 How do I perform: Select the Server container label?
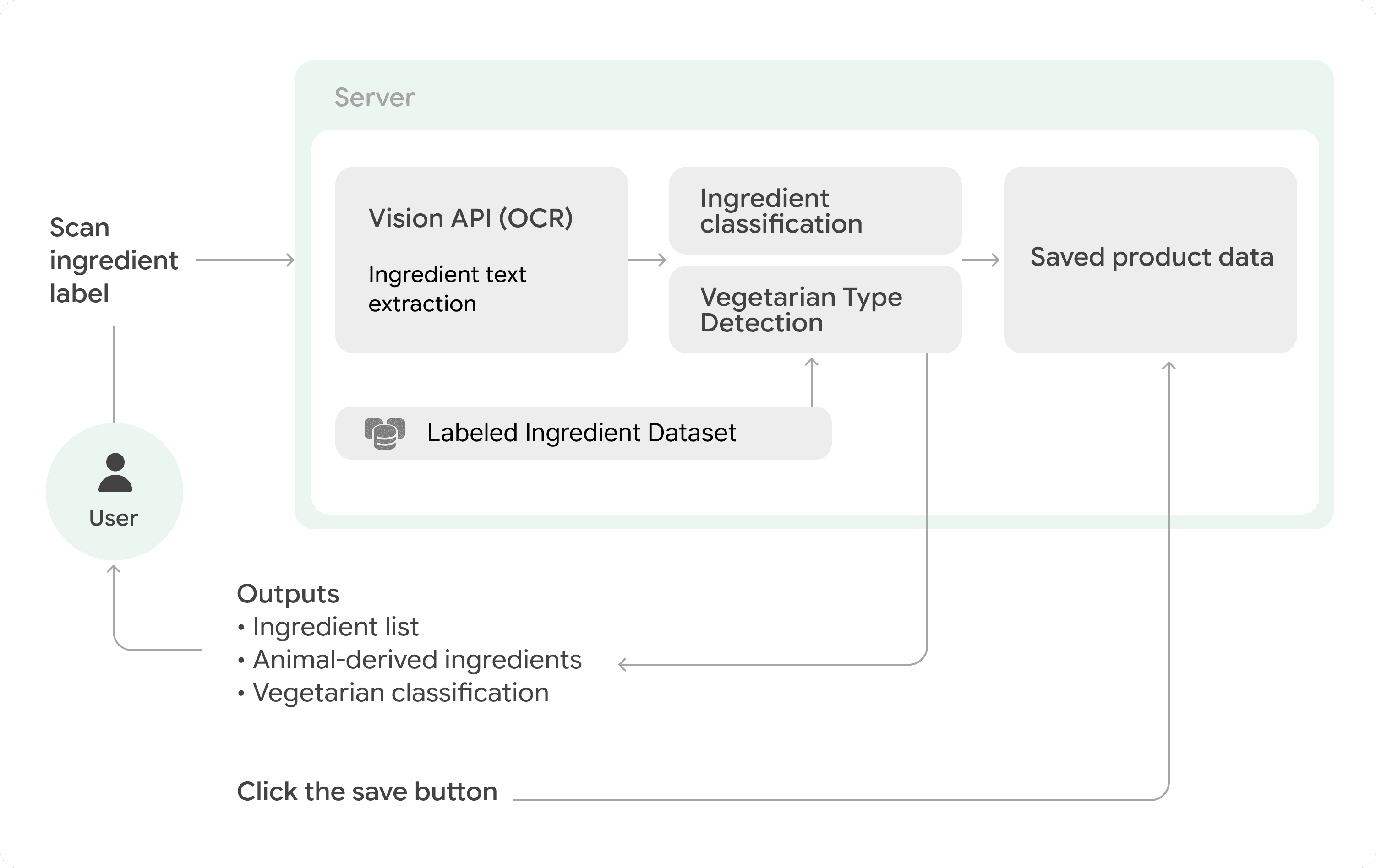pyautogui.click(x=374, y=98)
